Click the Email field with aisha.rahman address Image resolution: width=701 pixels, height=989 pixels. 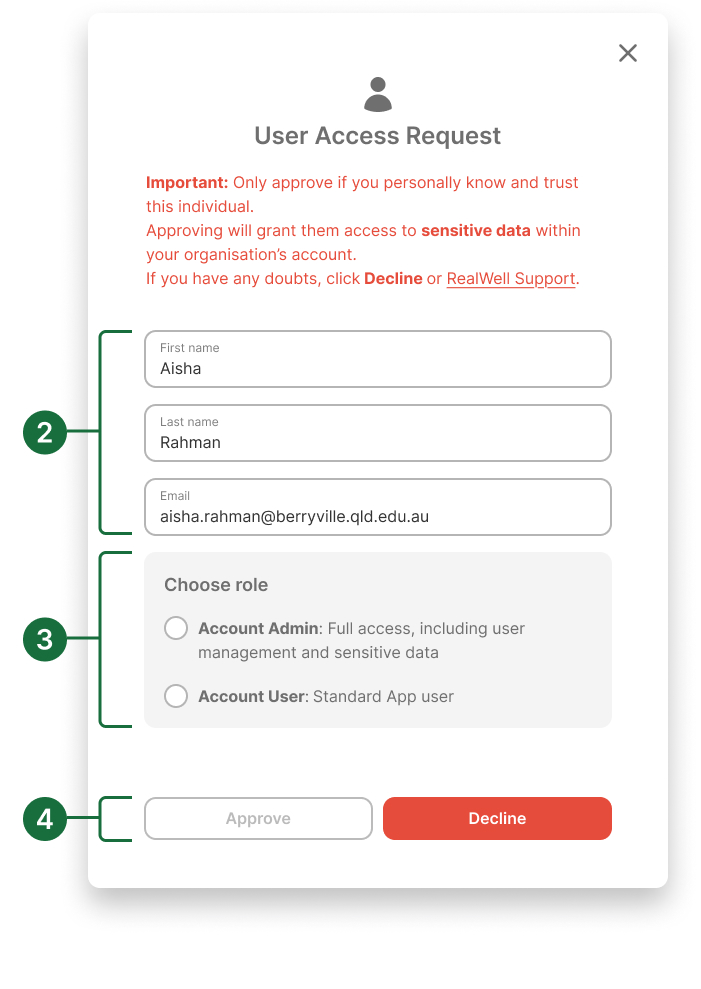click(x=377, y=507)
